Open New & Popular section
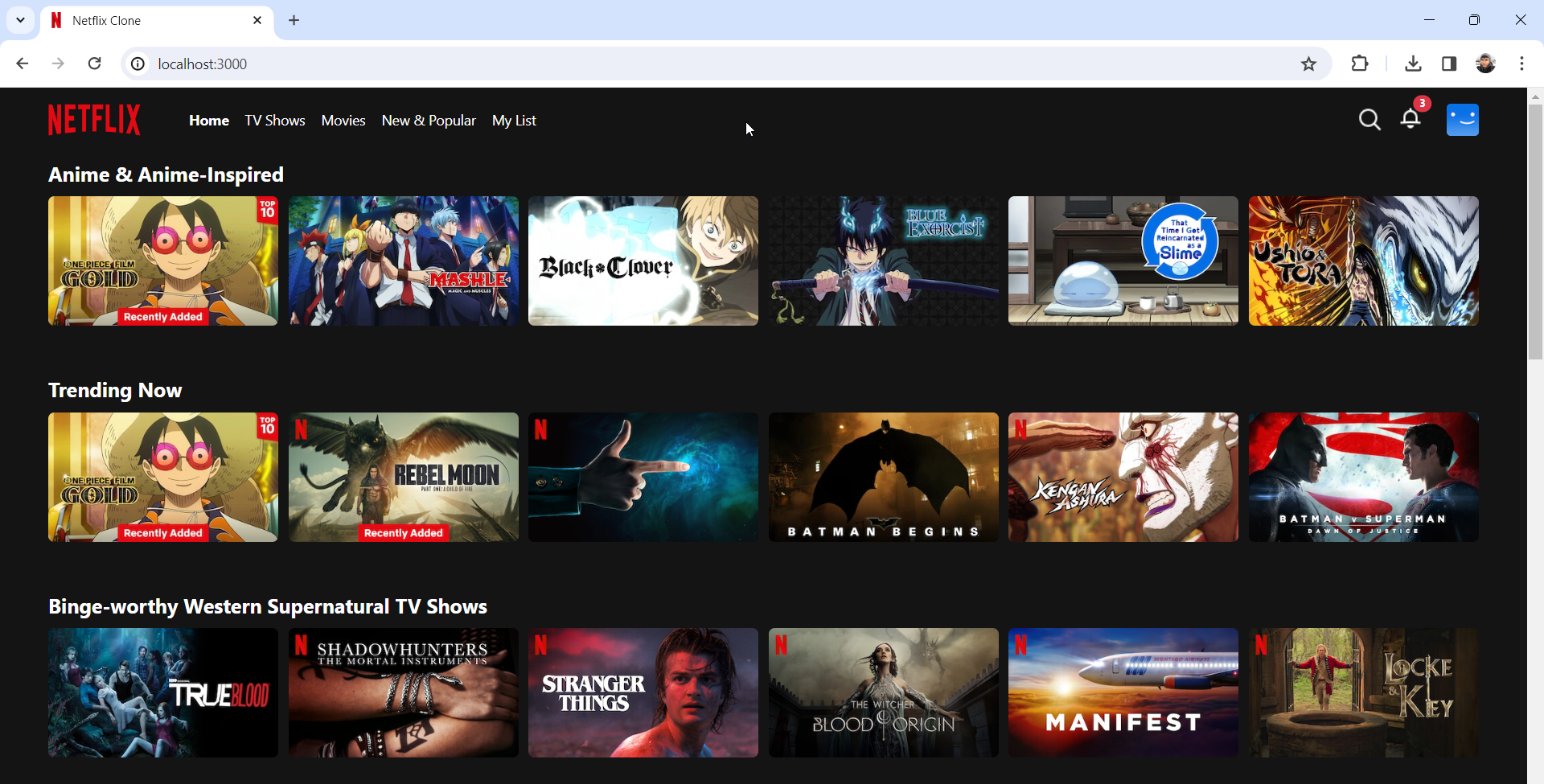Image resolution: width=1544 pixels, height=784 pixels. [x=429, y=121]
